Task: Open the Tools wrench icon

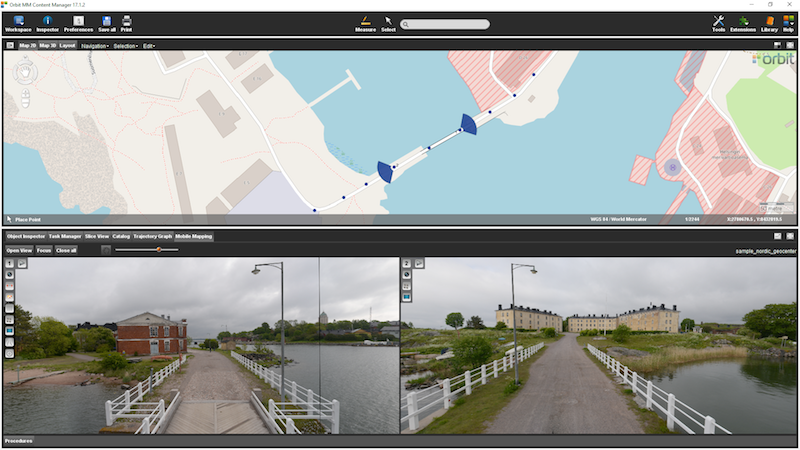Action: [x=718, y=21]
